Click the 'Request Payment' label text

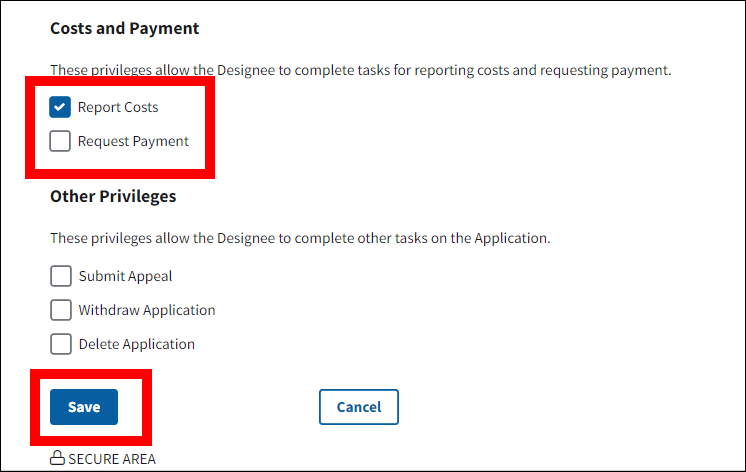pyautogui.click(x=133, y=141)
